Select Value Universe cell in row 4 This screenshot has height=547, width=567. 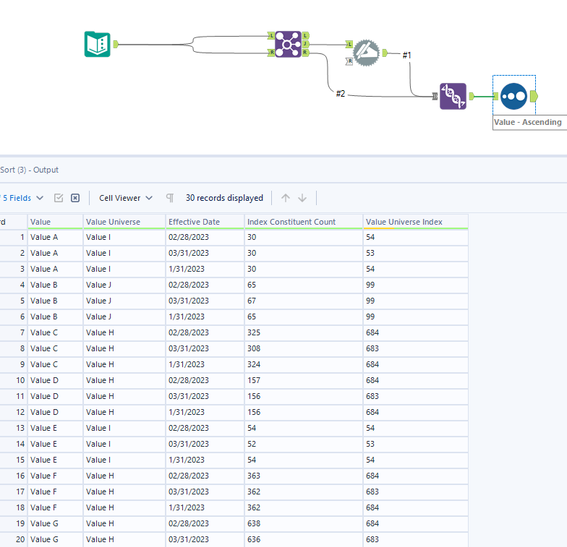point(124,285)
